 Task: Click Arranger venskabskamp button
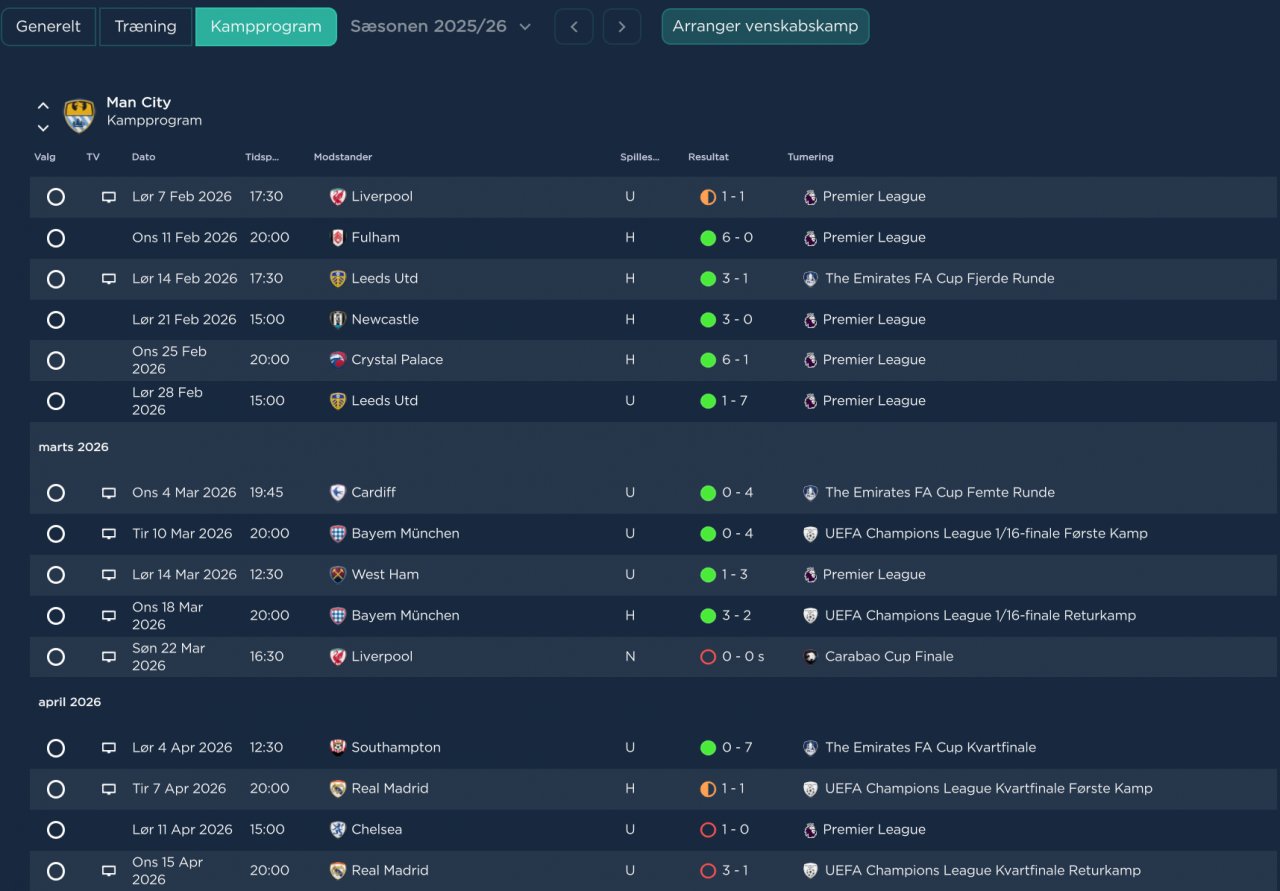pyautogui.click(x=765, y=27)
